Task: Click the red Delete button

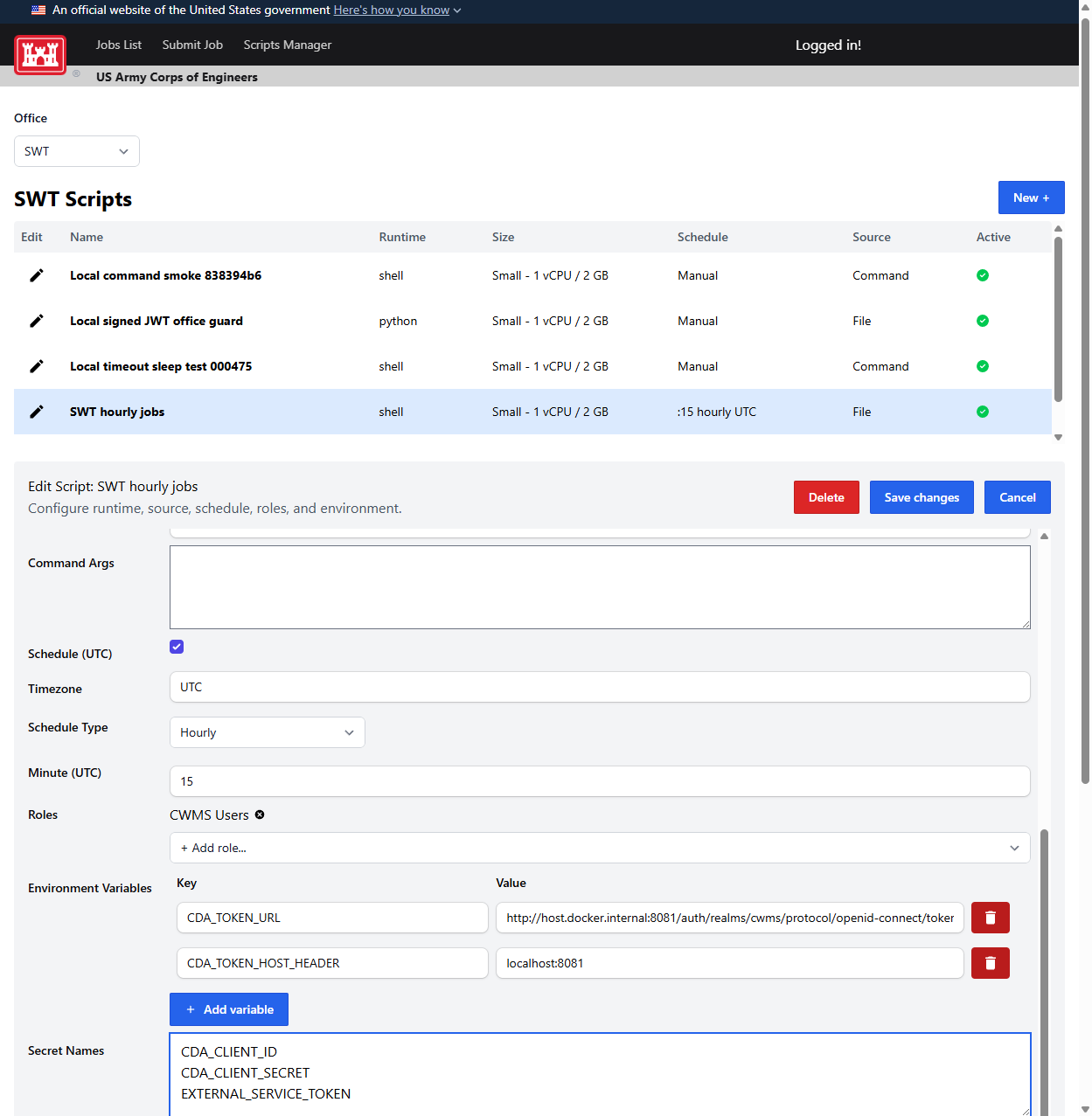Action: 826,497
